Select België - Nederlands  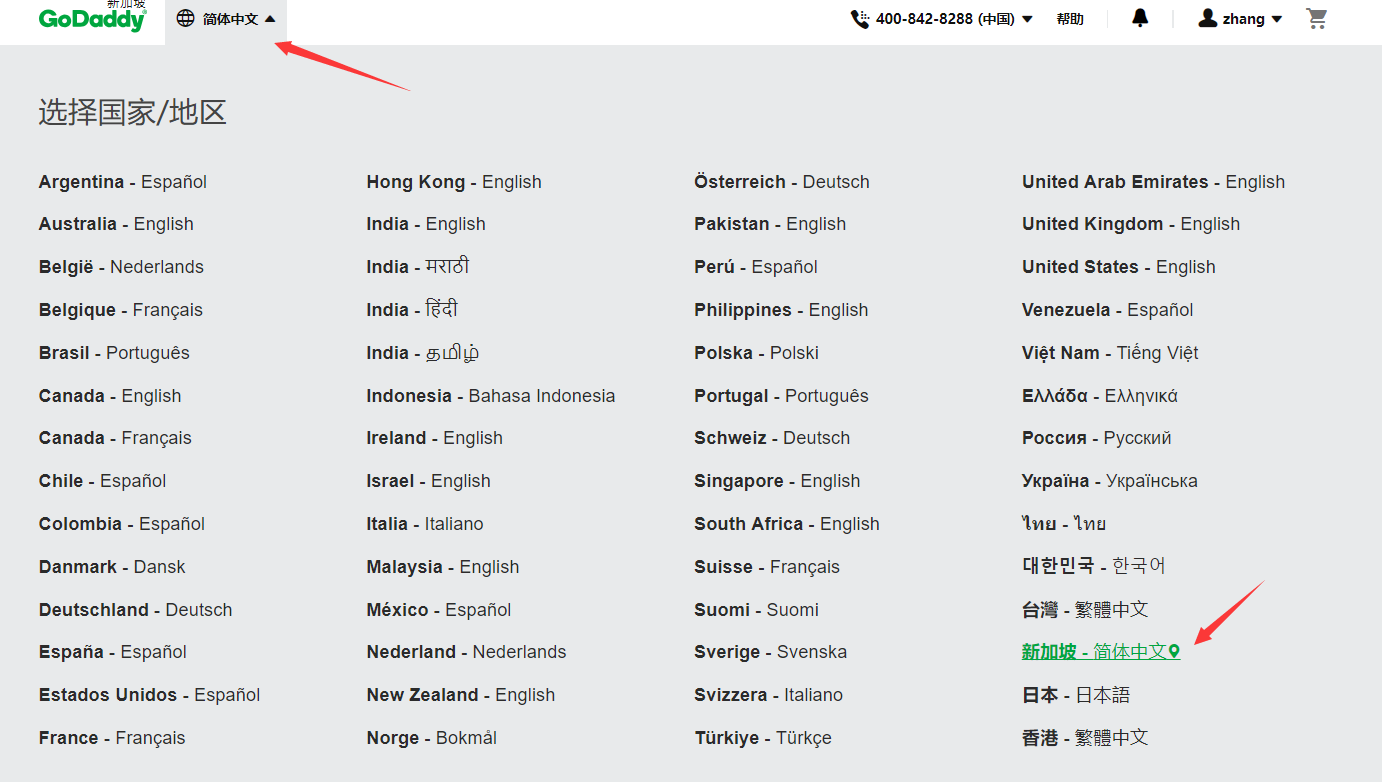pos(121,267)
